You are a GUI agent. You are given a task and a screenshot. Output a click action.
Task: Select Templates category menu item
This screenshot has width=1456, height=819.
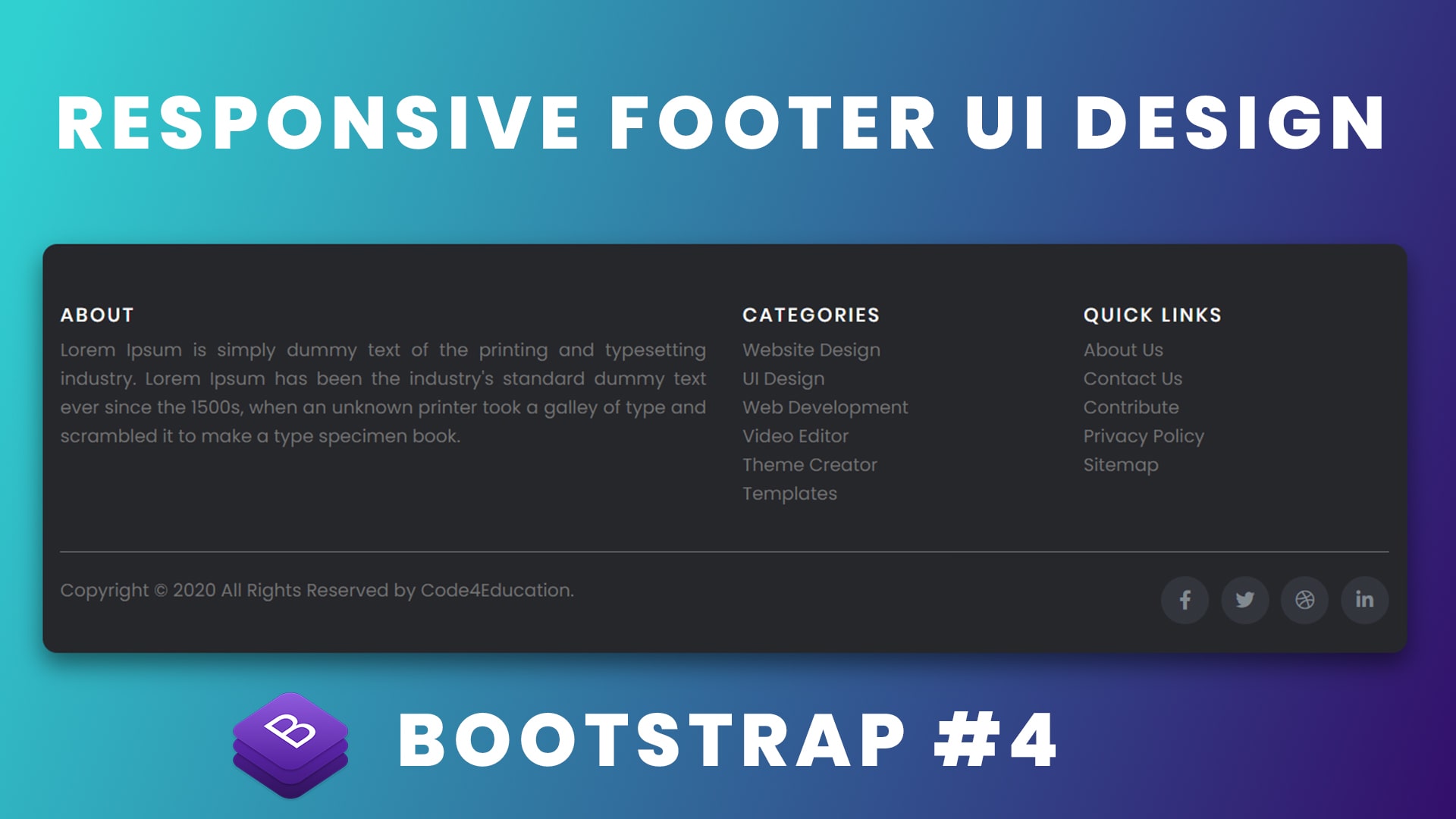click(x=789, y=493)
